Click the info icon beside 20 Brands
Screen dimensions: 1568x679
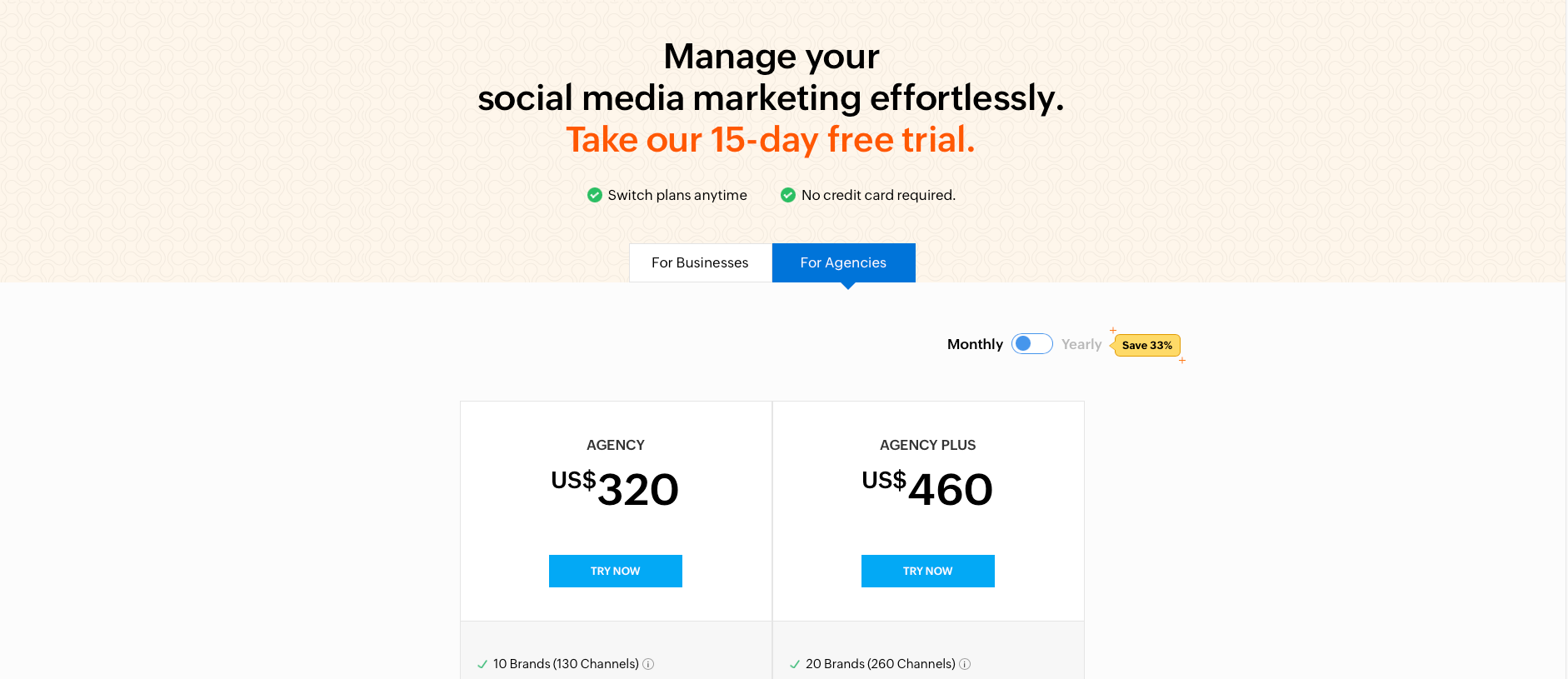pyautogui.click(x=965, y=664)
